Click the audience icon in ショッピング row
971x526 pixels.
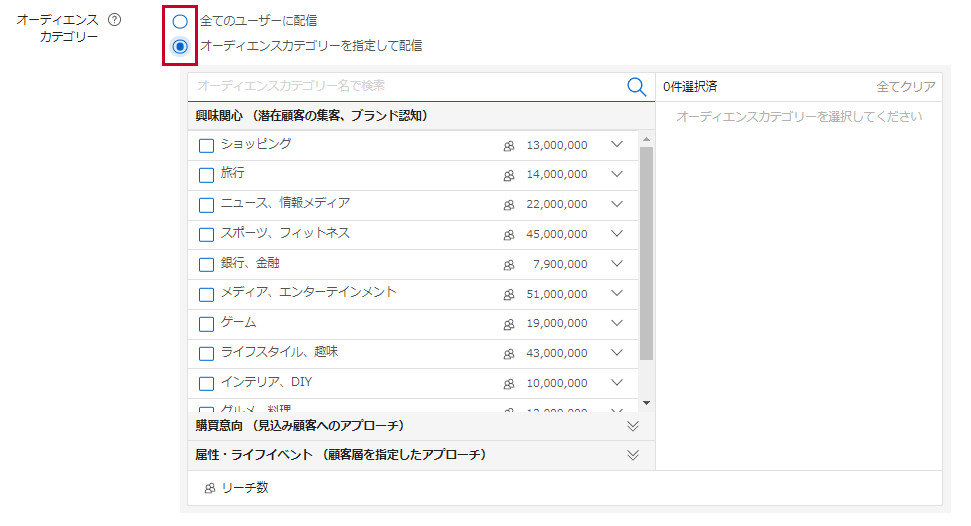tap(509, 146)
